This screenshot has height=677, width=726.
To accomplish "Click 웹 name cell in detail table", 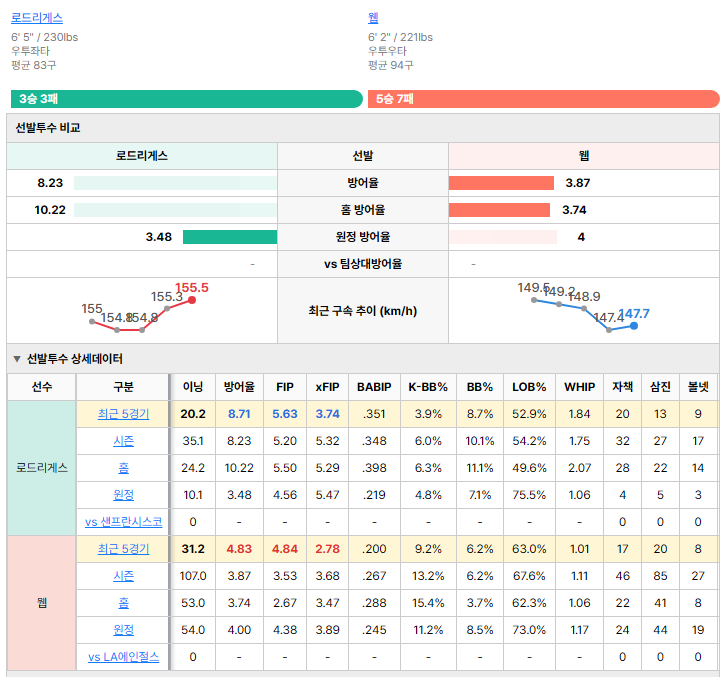I will coord(42,603).
